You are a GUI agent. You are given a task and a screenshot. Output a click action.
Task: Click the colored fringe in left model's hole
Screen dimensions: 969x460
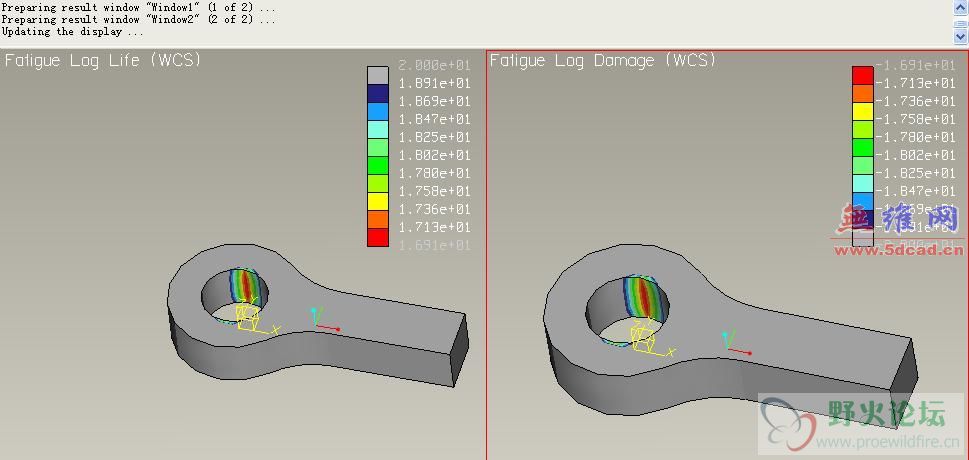[x=244, y=286]
